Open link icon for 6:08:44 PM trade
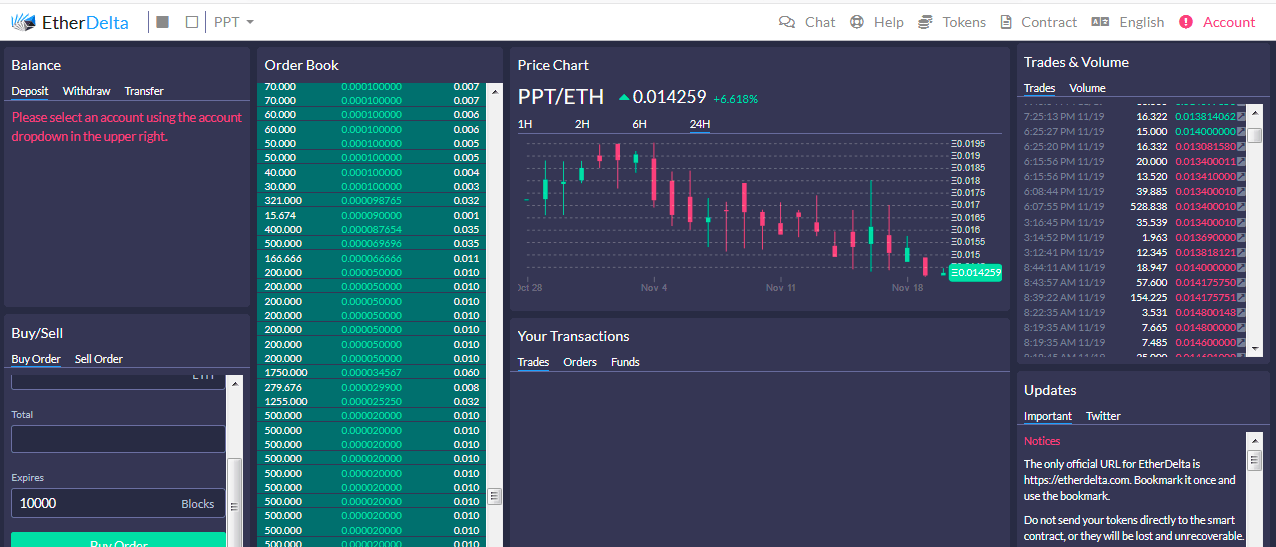The height and width of the screenshot is (547, 1276). 1241,191
